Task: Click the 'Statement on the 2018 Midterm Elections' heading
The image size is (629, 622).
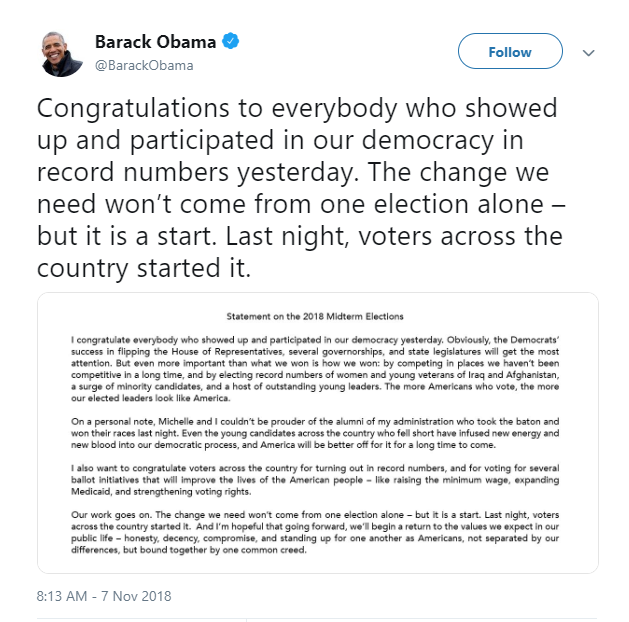Action: [317, 316]
